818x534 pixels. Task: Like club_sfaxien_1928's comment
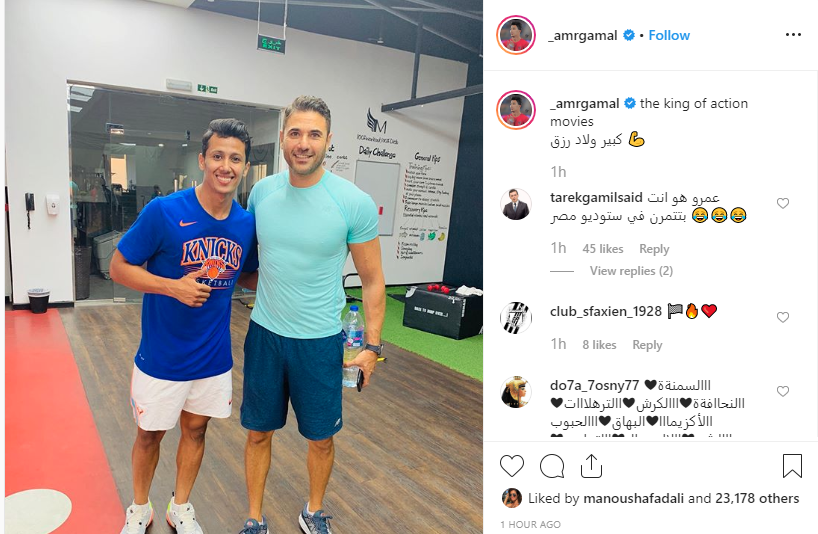(x=783, y=317)
